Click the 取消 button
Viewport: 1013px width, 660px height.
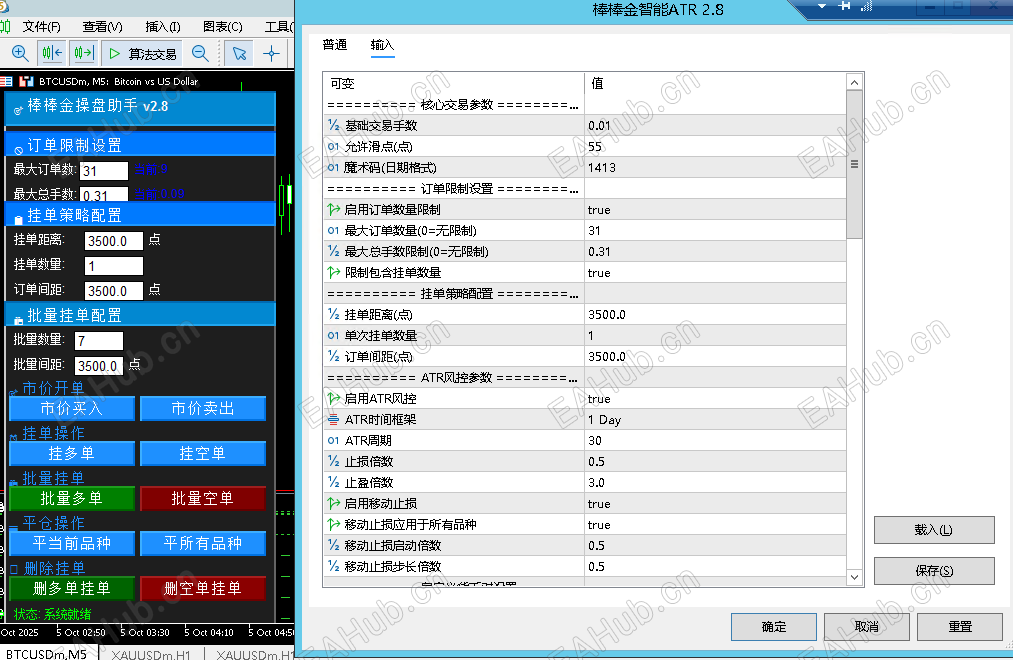(x=866, y=626)
